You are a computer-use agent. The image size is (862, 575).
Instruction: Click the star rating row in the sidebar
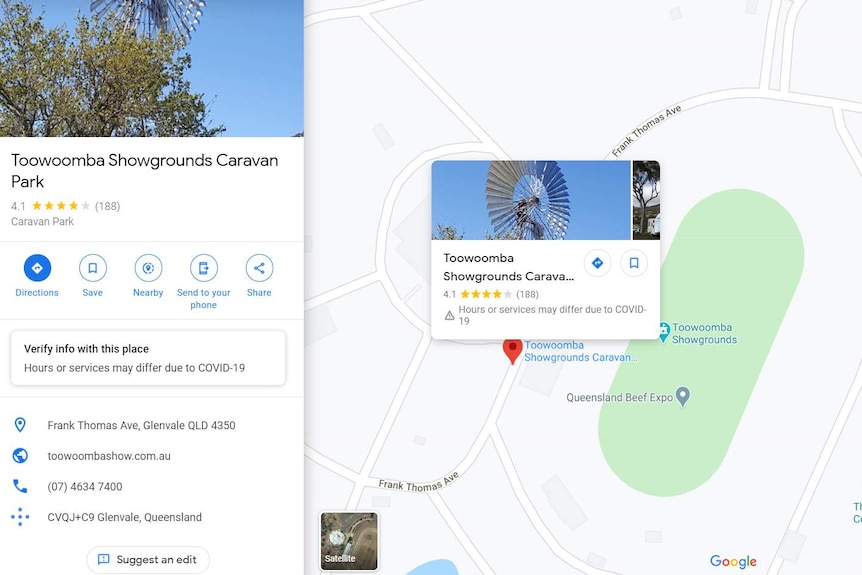pos(61,206)
